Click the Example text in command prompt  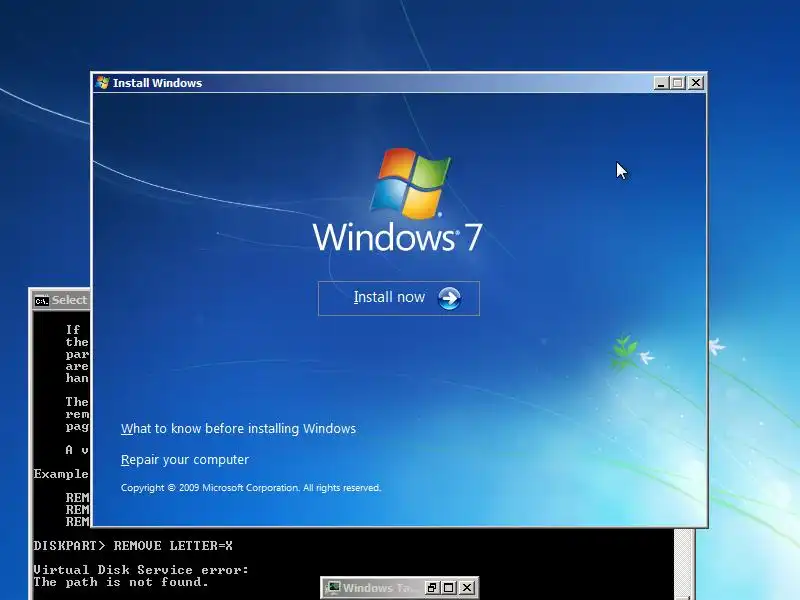coord(61,474)
